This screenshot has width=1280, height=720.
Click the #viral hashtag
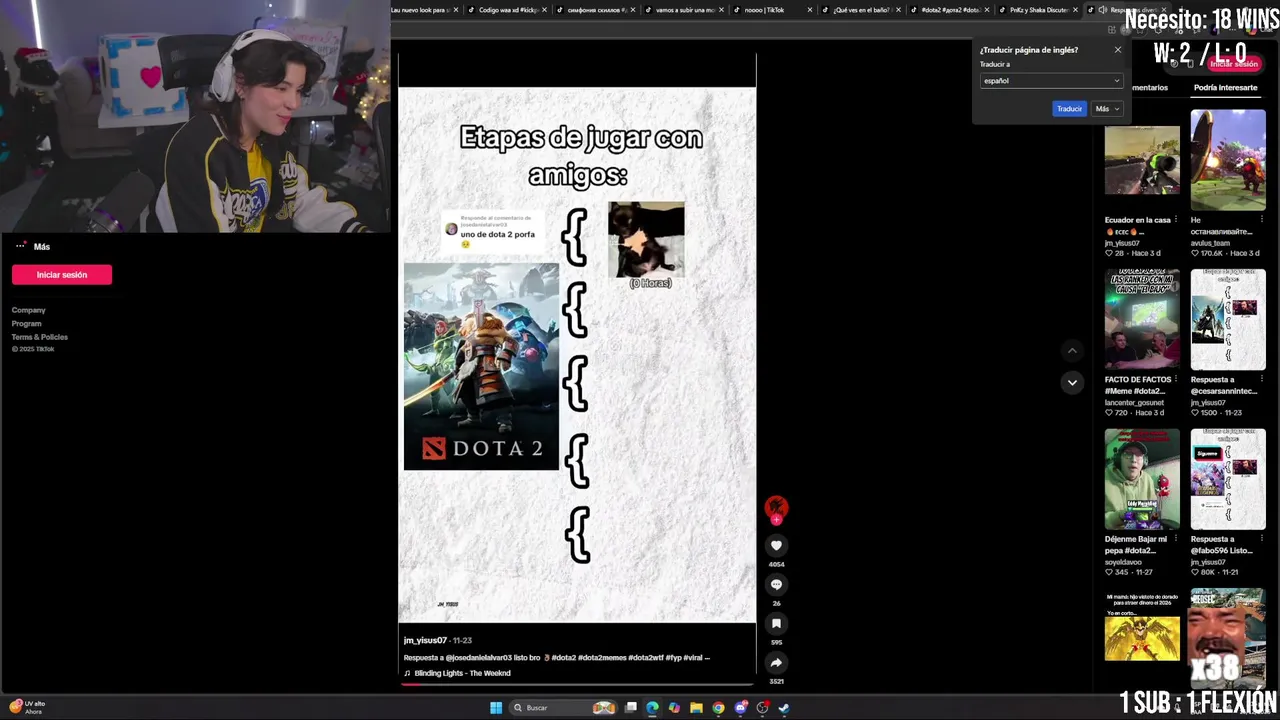692,658
